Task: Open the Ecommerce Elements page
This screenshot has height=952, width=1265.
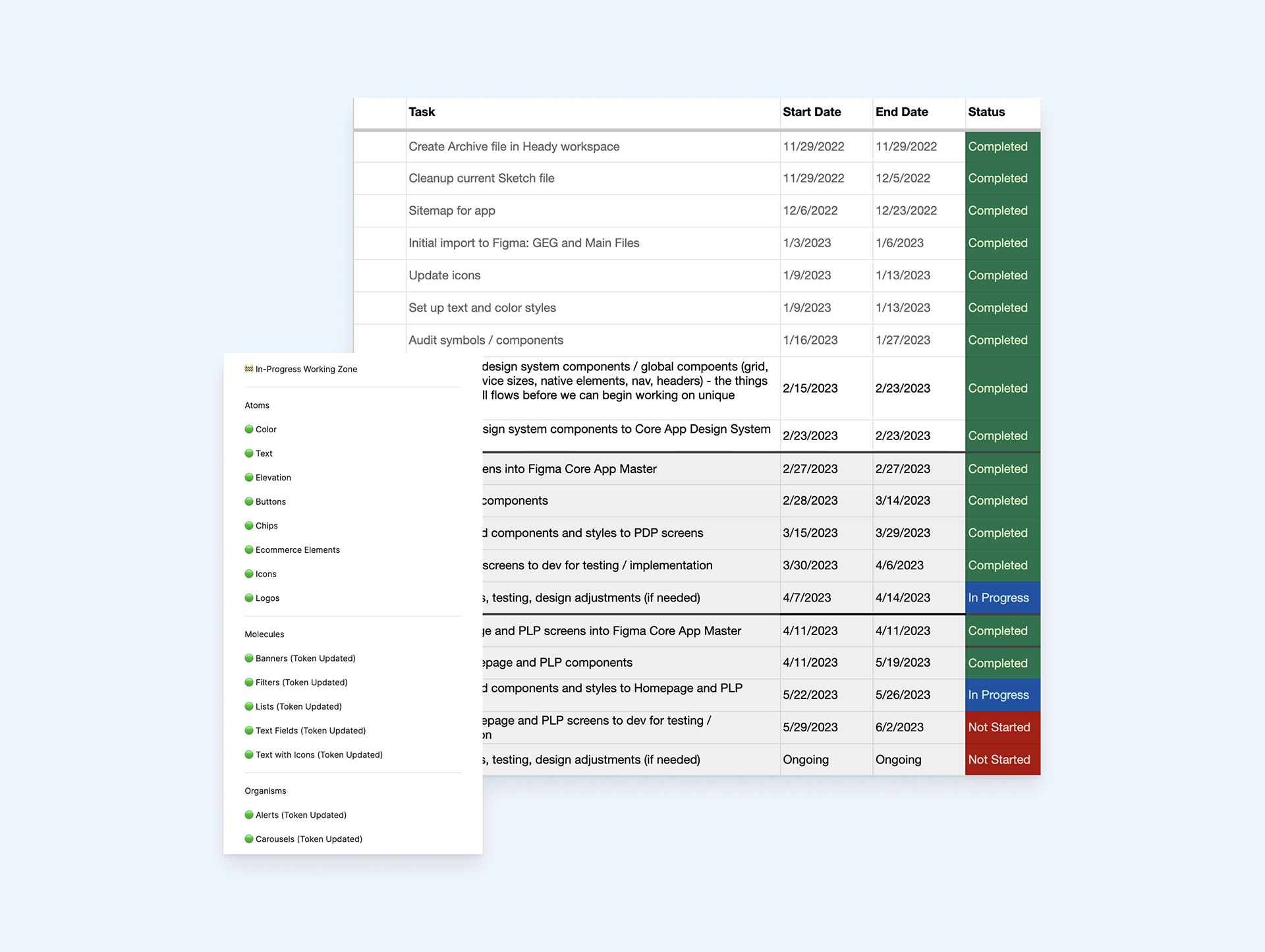Action: [x=298, y=550]
